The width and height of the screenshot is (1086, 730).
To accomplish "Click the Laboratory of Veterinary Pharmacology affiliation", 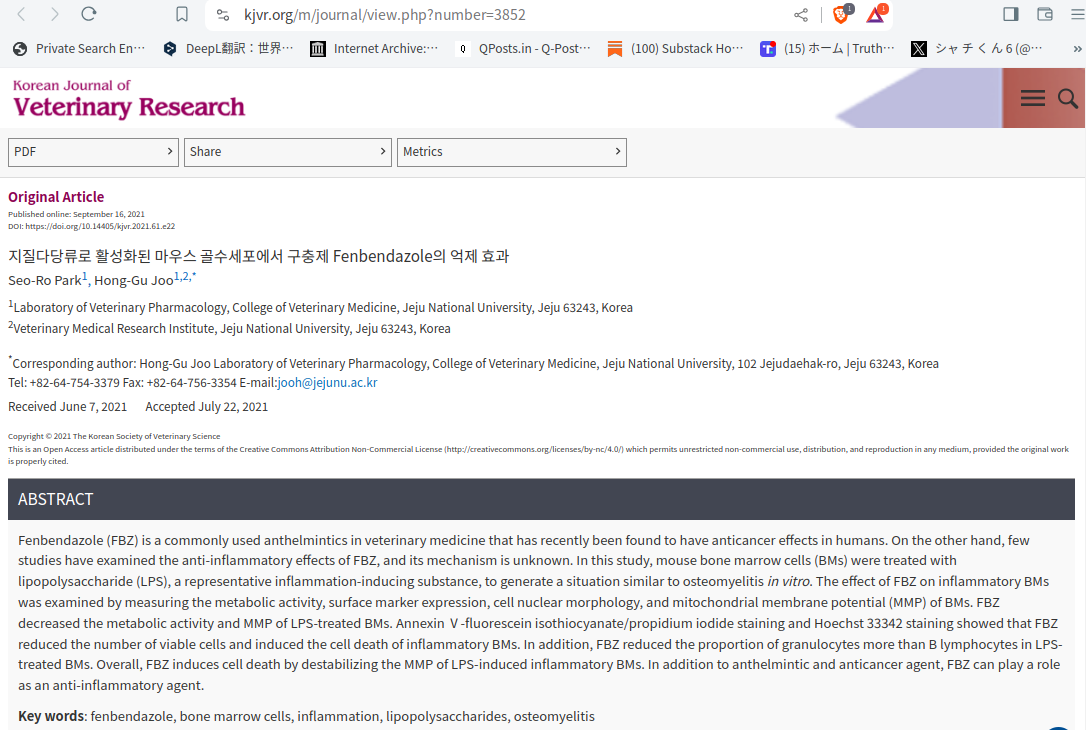I will click(323, 308).
